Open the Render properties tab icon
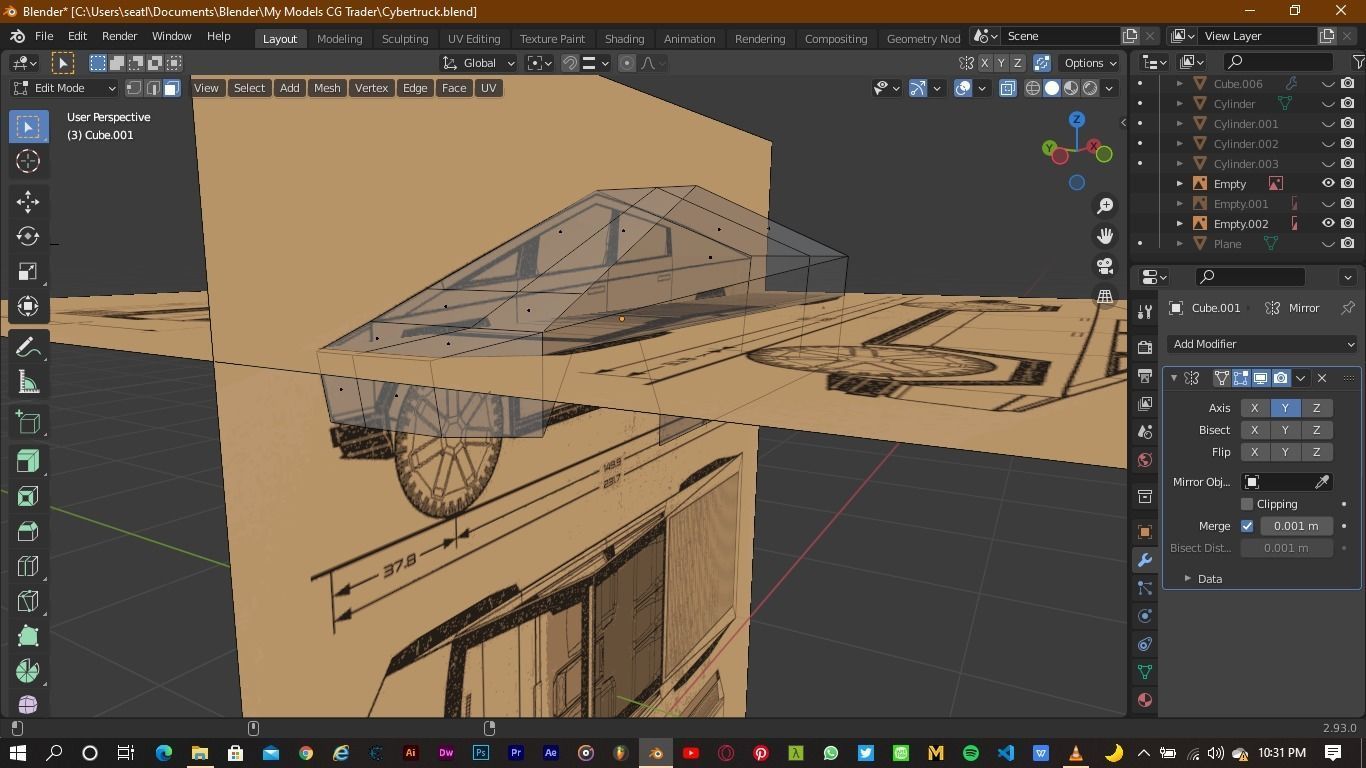1366x768 pixels. (x=1145, y=347)
